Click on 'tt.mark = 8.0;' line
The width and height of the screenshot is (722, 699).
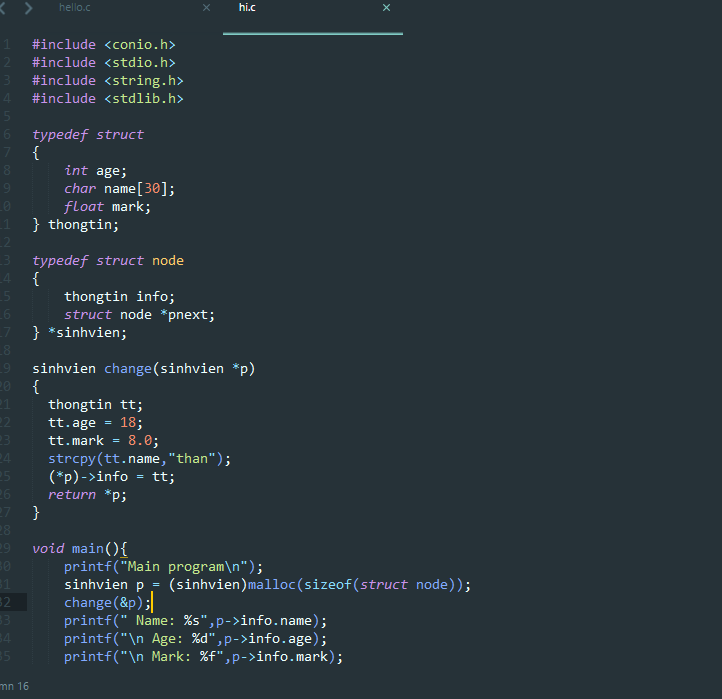click(x=104, y=441)
